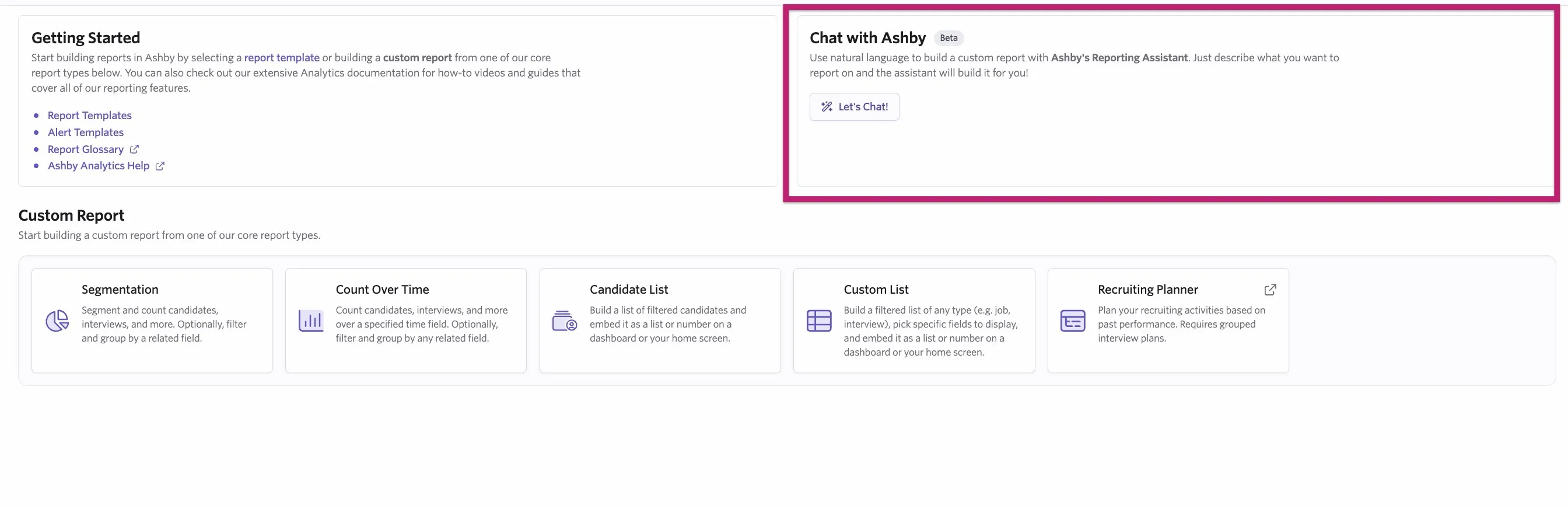Screen dimensions: 1568x508
Task: Click the Candidate List card icon
Action: [x=564, y=321]
